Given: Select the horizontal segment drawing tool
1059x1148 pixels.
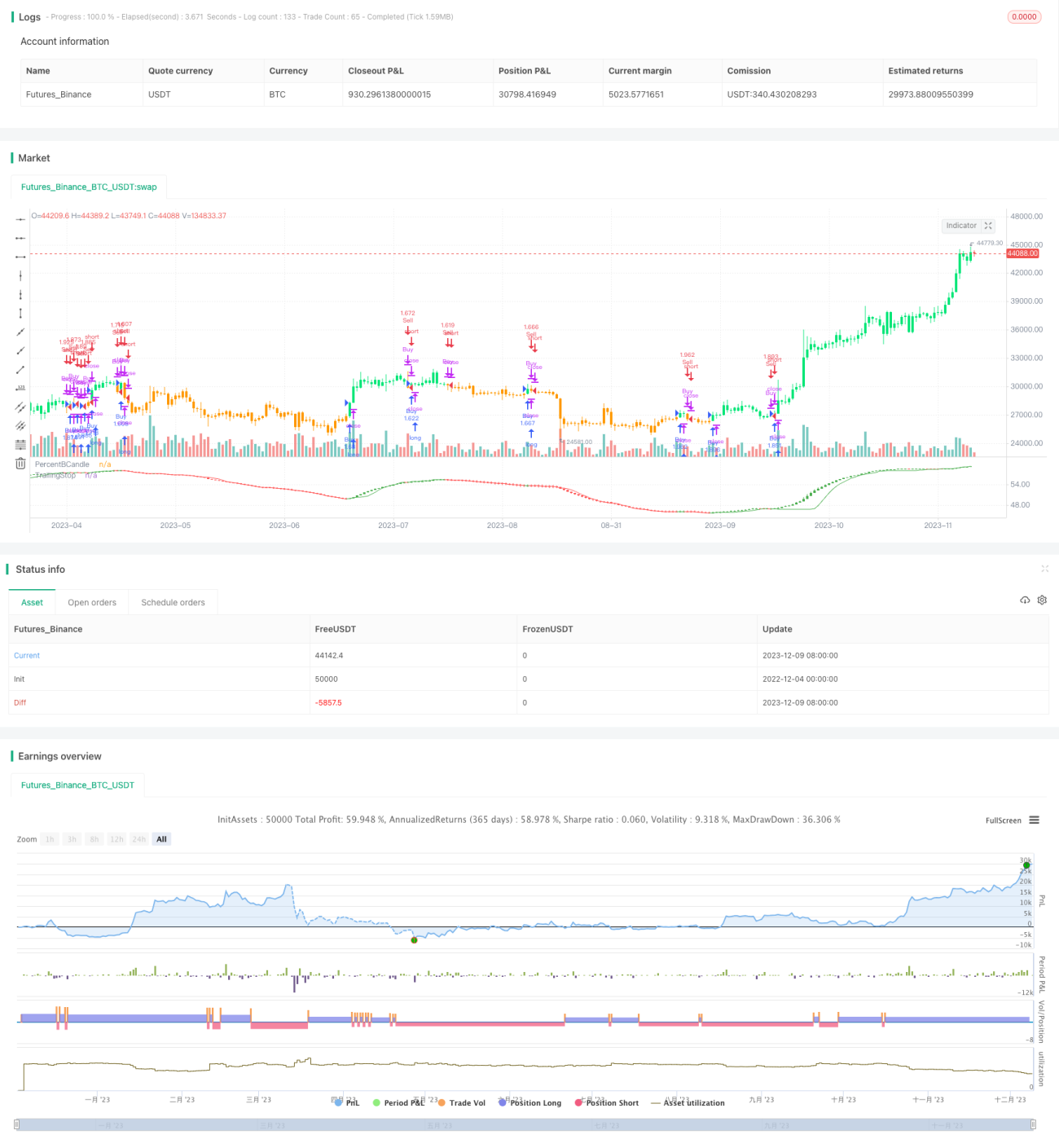Looking at the screenshot, I should tap(20, 257).
